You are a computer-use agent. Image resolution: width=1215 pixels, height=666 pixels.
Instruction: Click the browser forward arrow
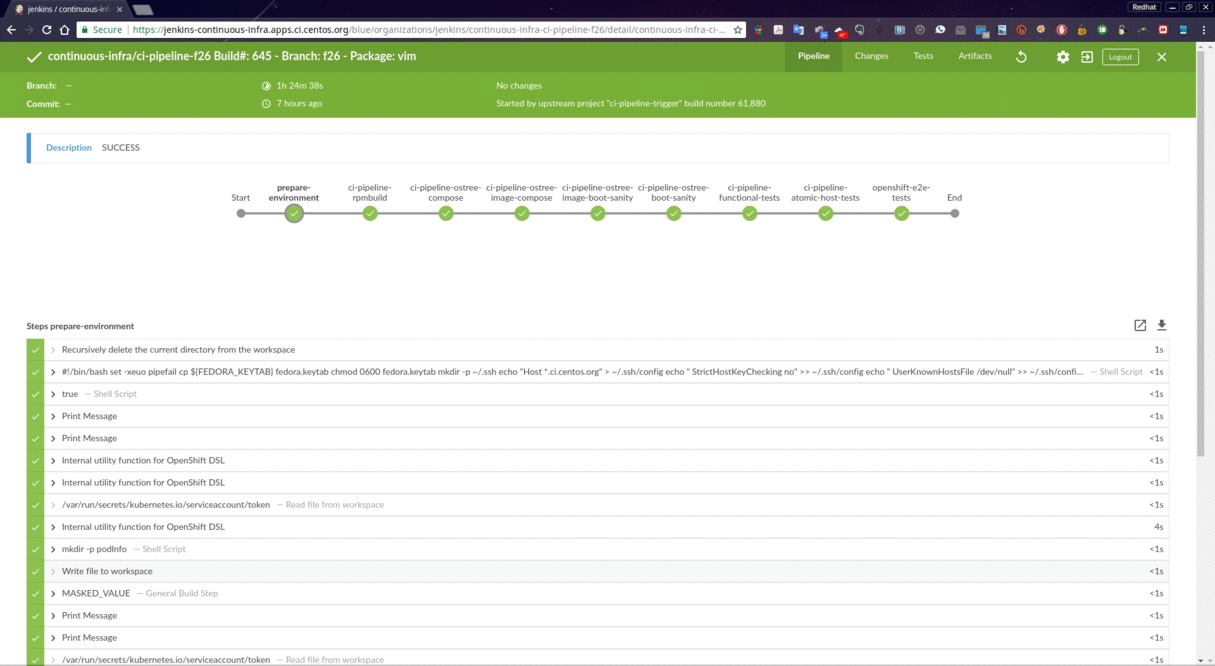(x=29, y=30)
